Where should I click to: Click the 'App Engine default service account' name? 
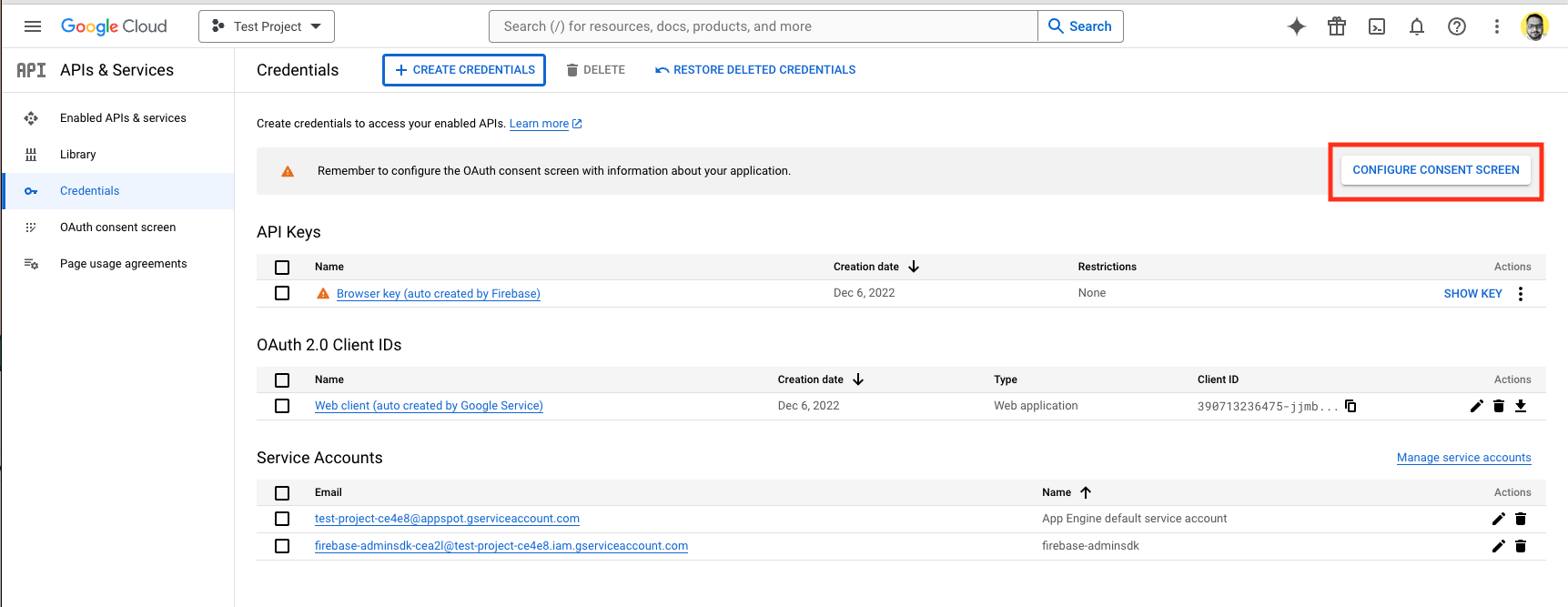point(1134,519)
